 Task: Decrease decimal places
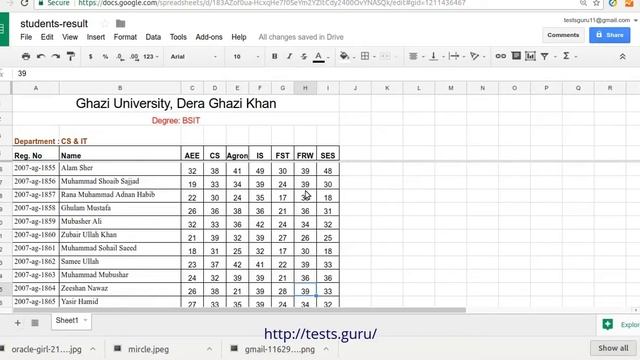[120, 57]
